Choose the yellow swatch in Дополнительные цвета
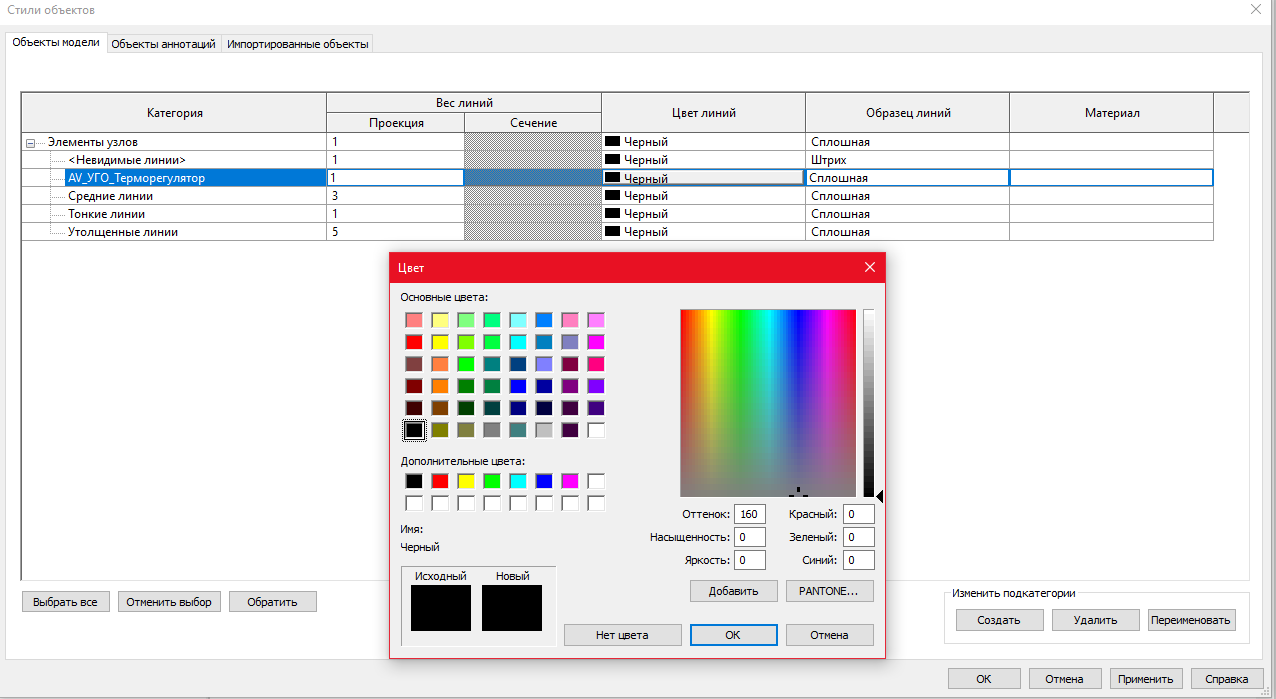 tap(466, 481)
